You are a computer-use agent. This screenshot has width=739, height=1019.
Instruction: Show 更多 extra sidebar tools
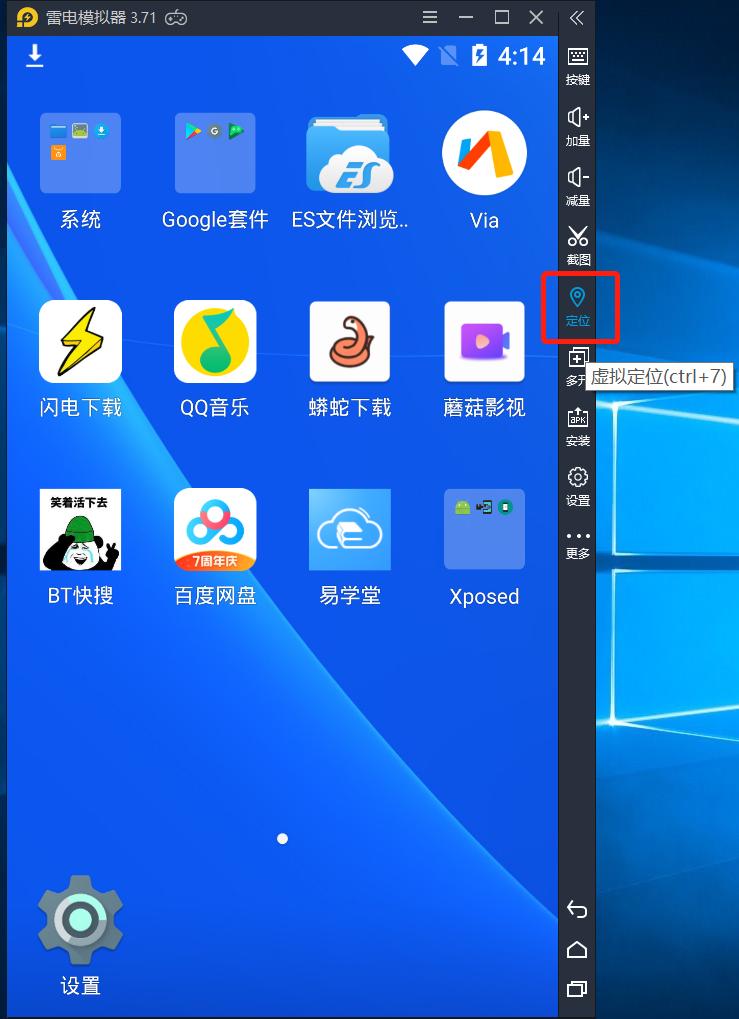[x=578, y=545]
